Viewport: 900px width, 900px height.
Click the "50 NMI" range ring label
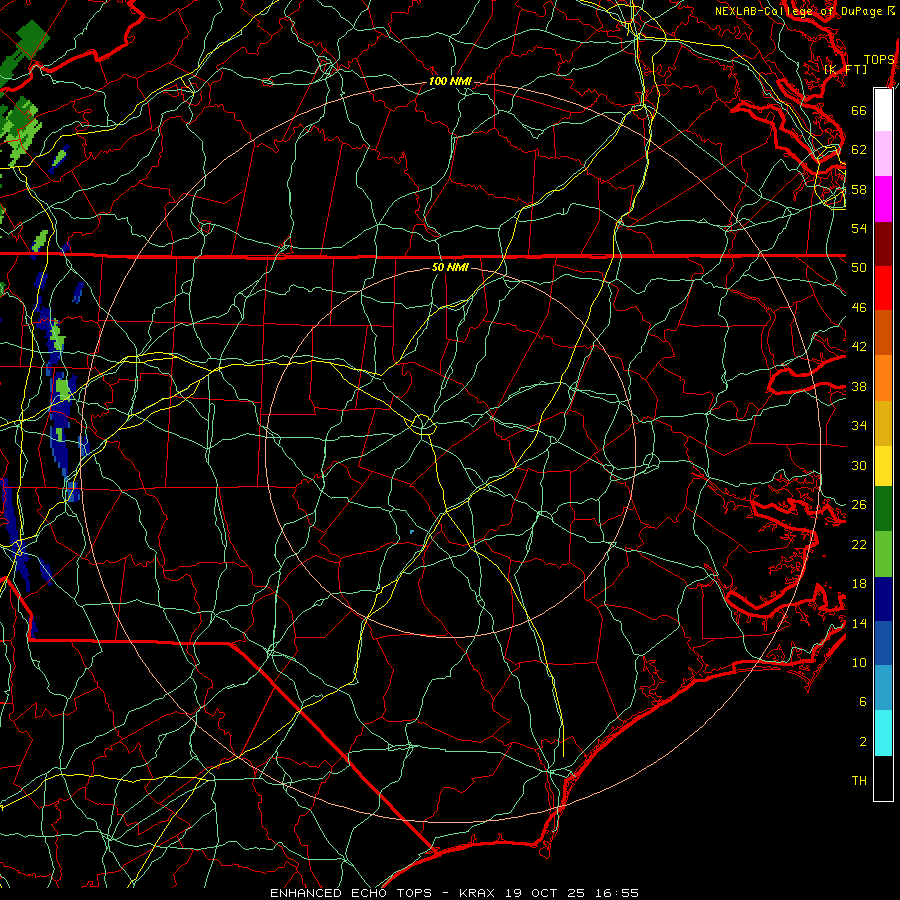(450, 267)
